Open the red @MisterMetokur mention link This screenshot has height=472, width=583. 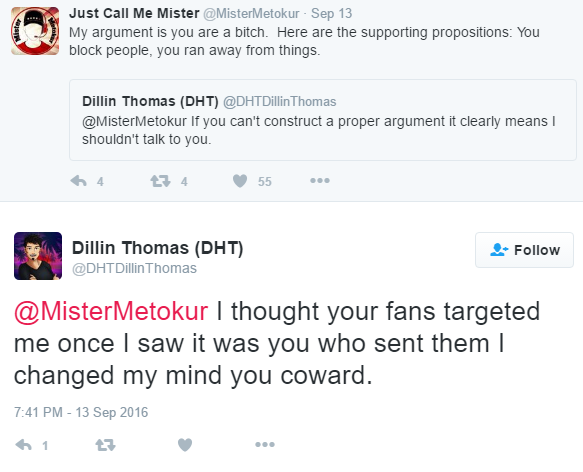pyautogui.click(x=111, y=311)
